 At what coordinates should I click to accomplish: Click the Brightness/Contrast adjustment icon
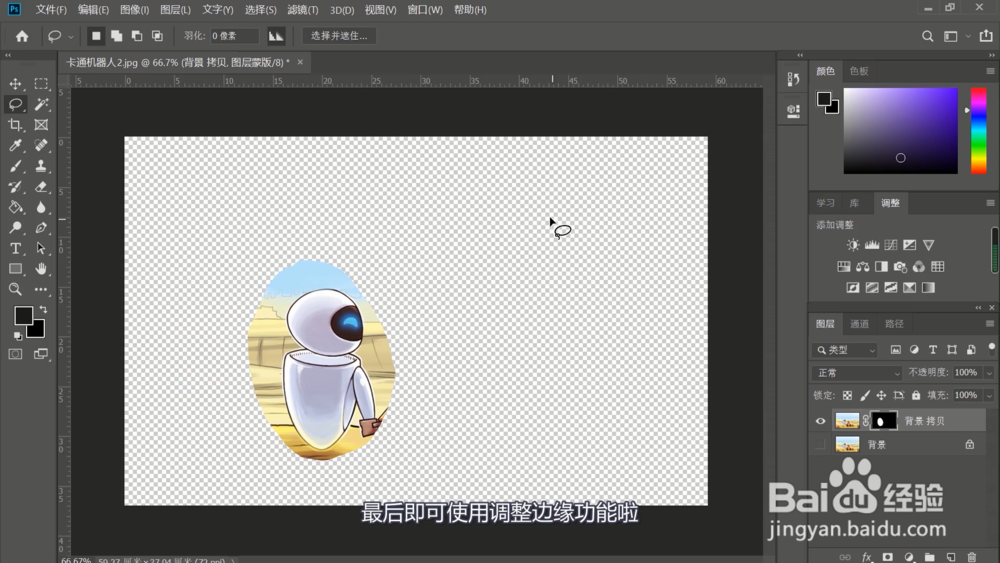pos(853,245)
